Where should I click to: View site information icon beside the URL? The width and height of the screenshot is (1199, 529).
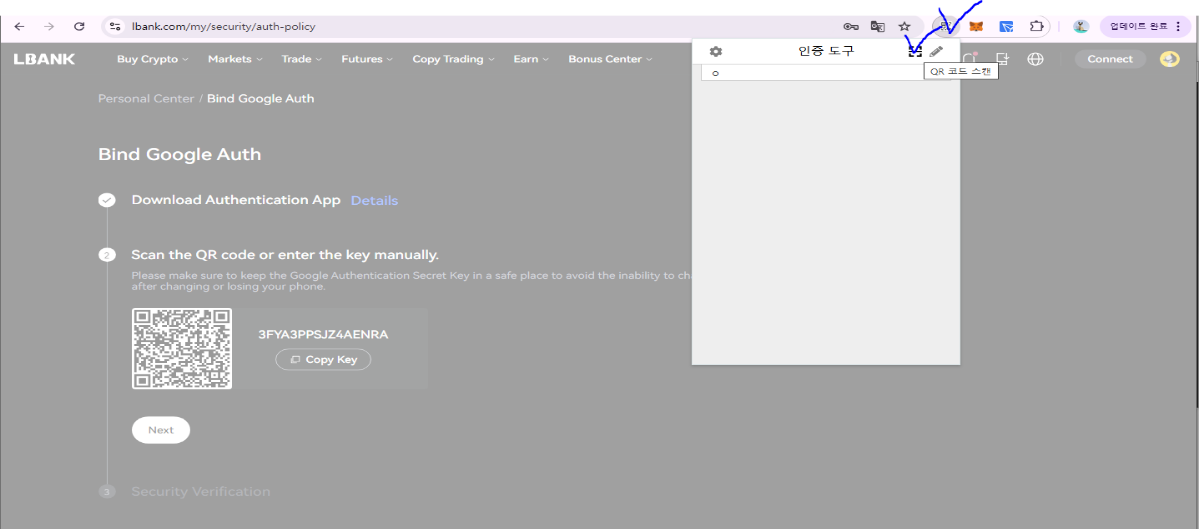pyautogui.click(x=115, y=26)
